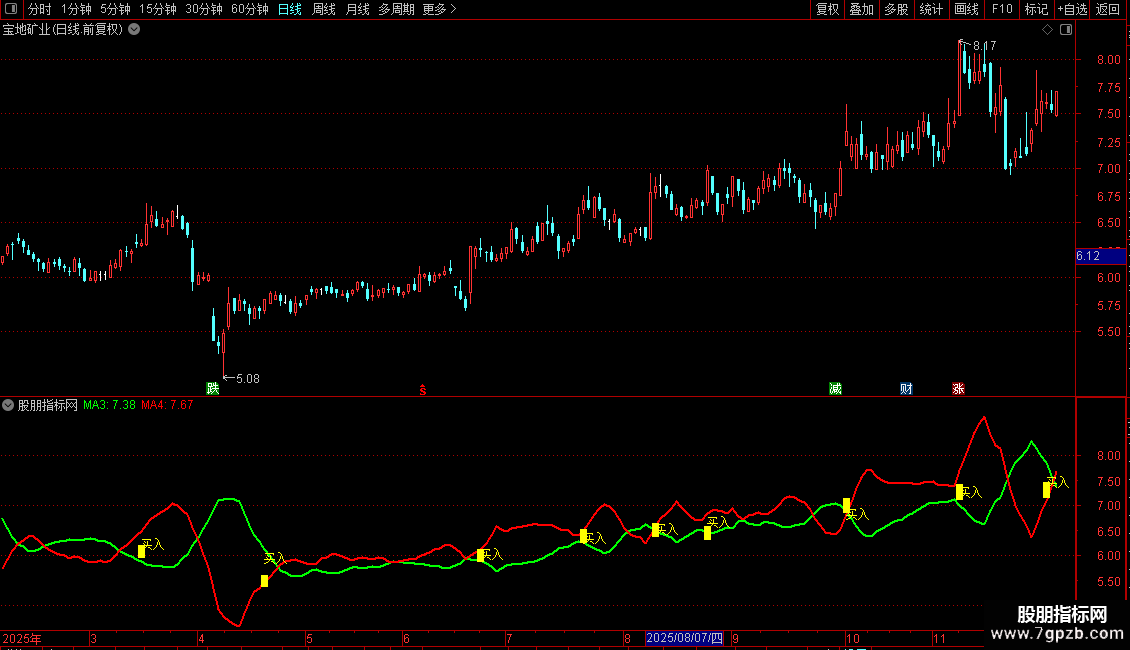Toggle the right side panel icon
1130x650 pixels.
[x=1066, y=30]
